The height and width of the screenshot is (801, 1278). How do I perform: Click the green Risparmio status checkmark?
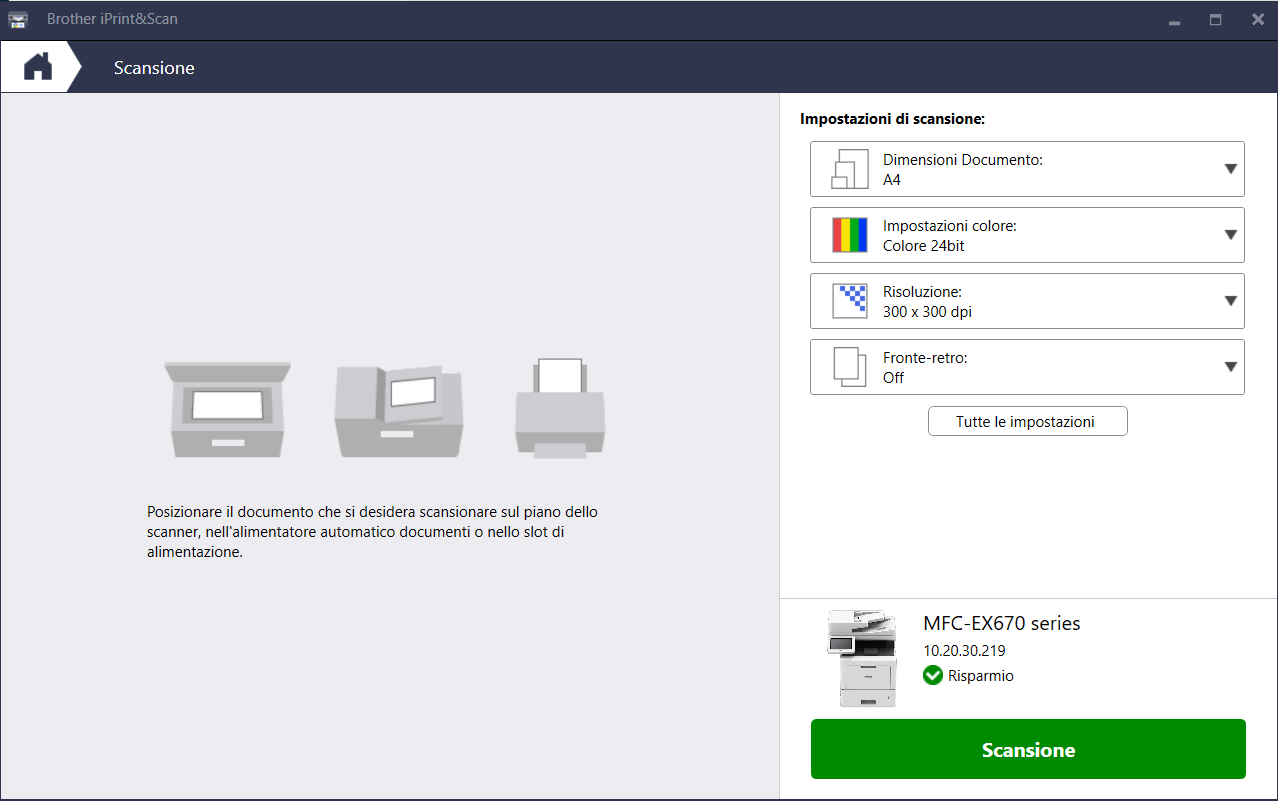(x=933, y=676)
